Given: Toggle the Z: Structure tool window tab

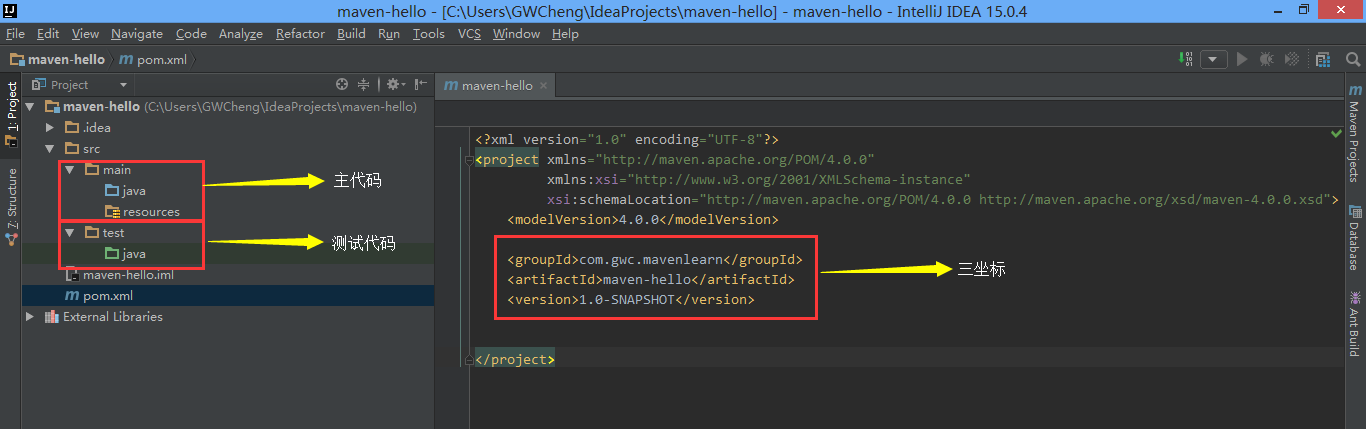Looking at the screenshot, I should pyautogui.click(x=11, y=207).
